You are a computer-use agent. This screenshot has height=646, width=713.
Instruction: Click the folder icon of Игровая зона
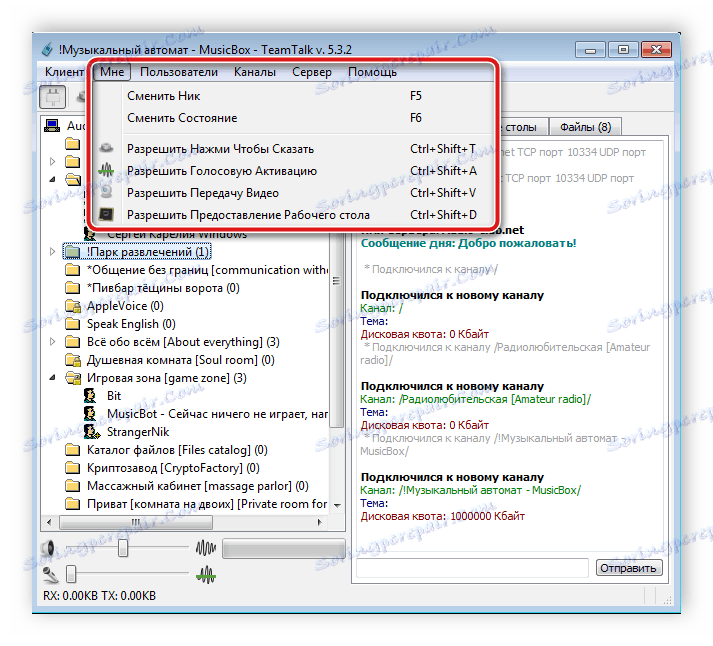tap(73, 377)
